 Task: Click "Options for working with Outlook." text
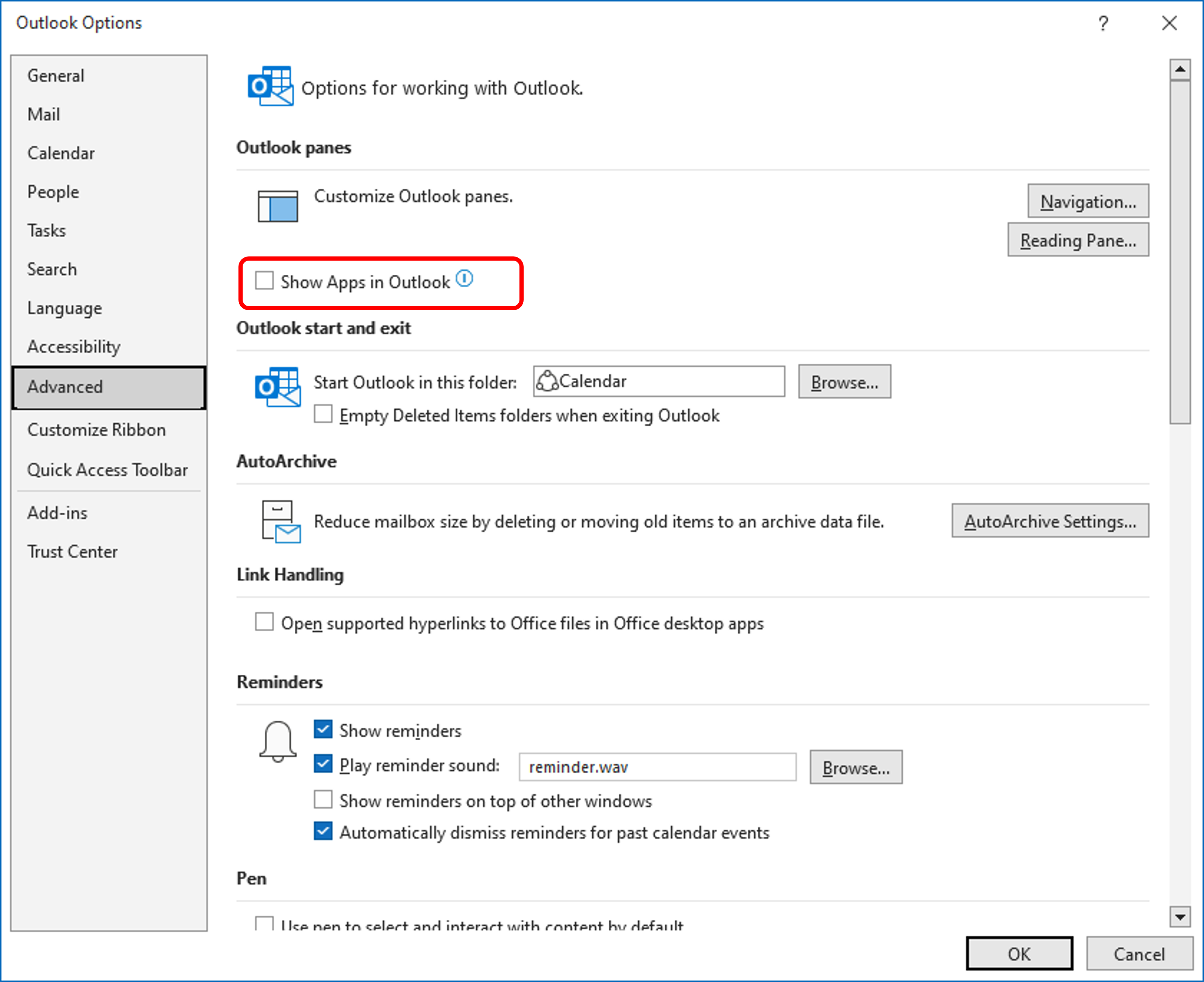coord(442,88)
